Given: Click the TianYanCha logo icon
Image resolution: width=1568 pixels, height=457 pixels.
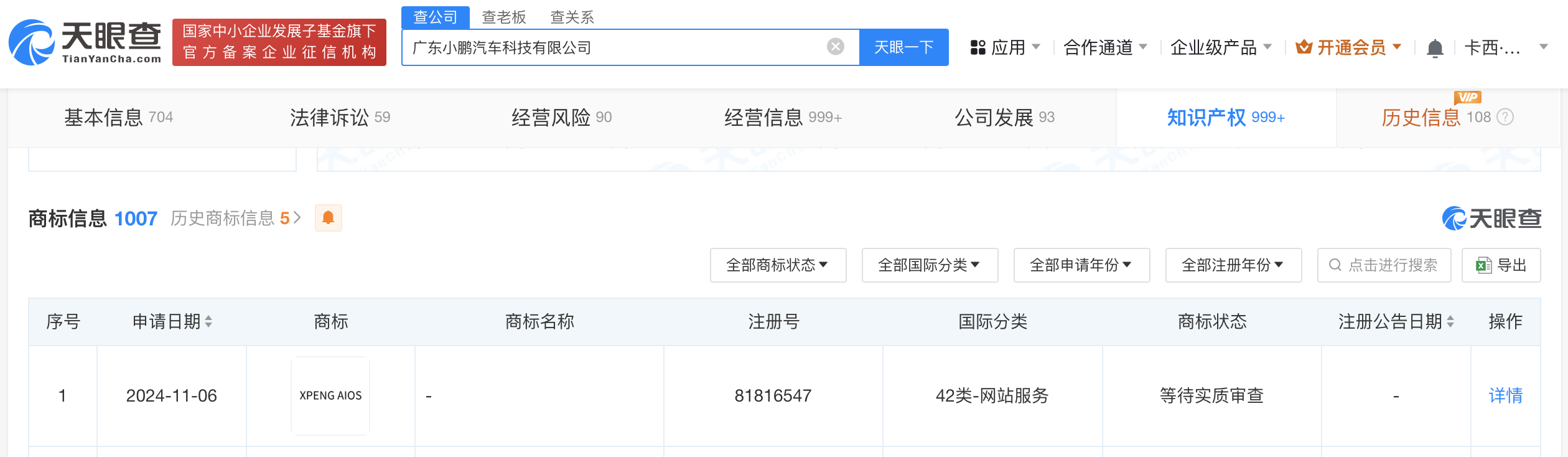Looking at the screenshot, I should 31,42.
